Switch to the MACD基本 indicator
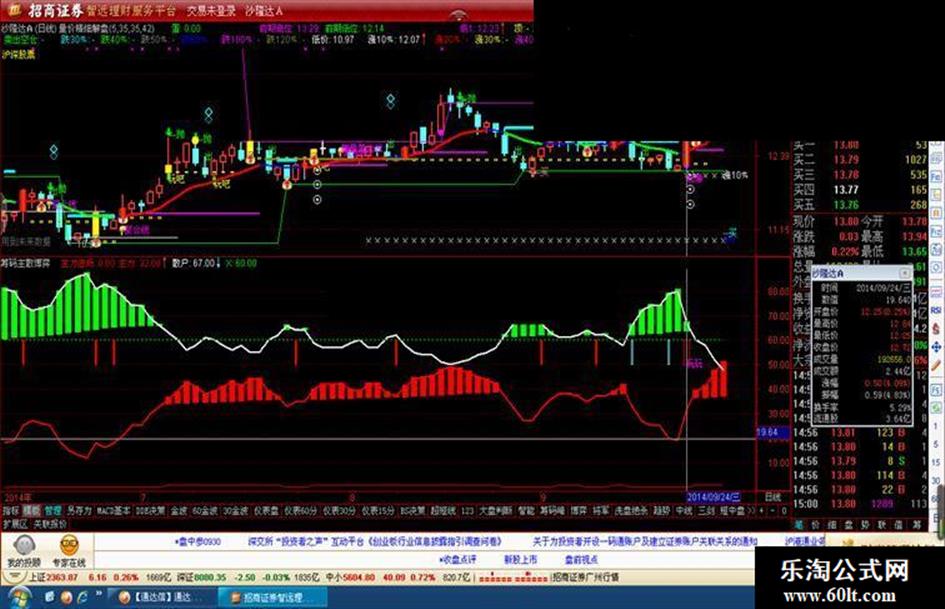The width and height of the screenshot is (945, 609). click(113, 511)
